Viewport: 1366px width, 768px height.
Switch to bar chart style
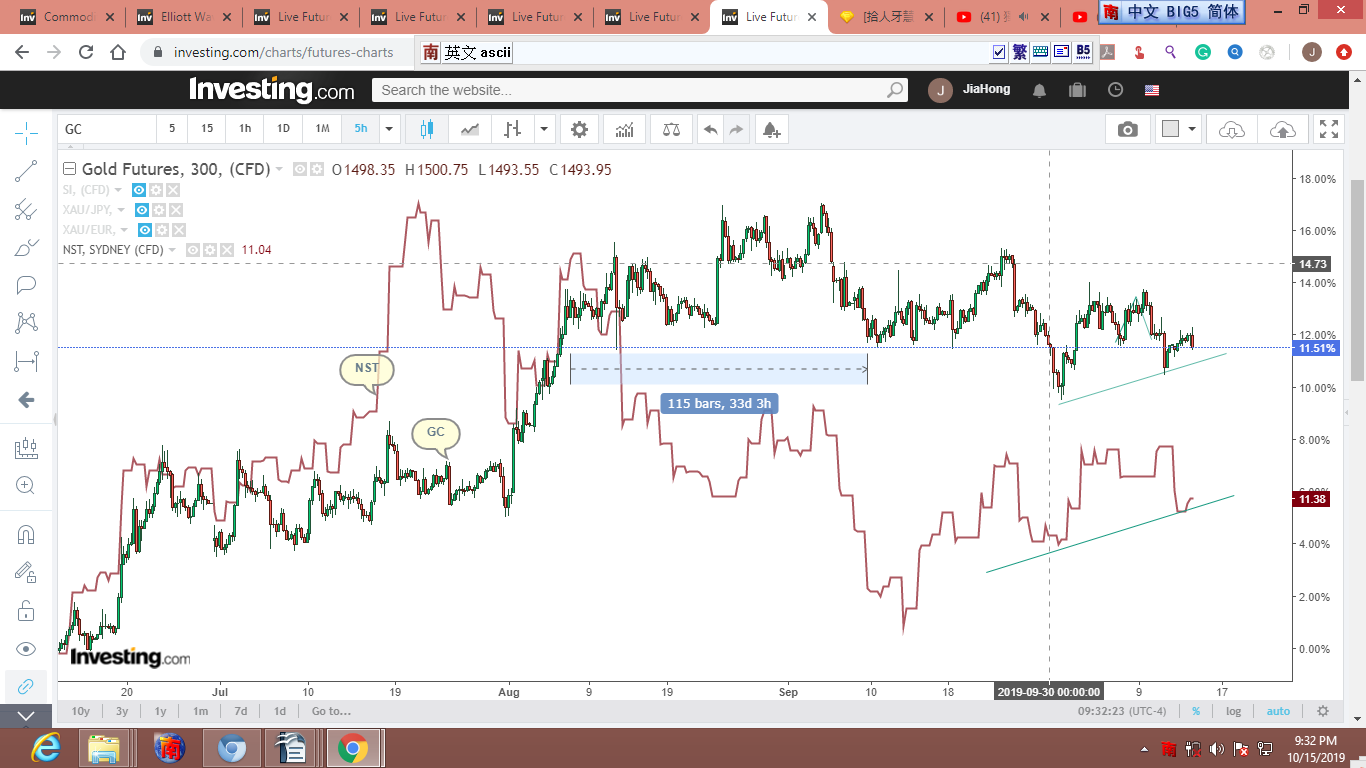pos(512,129)
